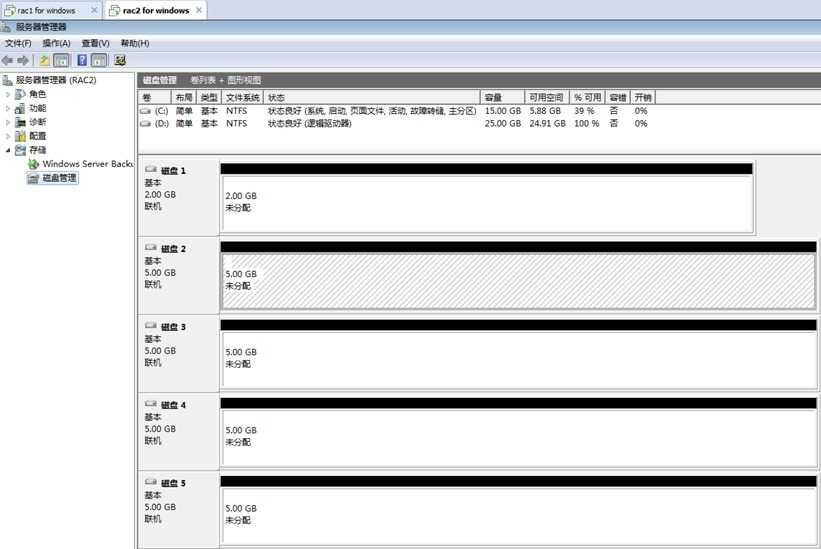Select the 磁盘 5 disk label

point(173,483)
